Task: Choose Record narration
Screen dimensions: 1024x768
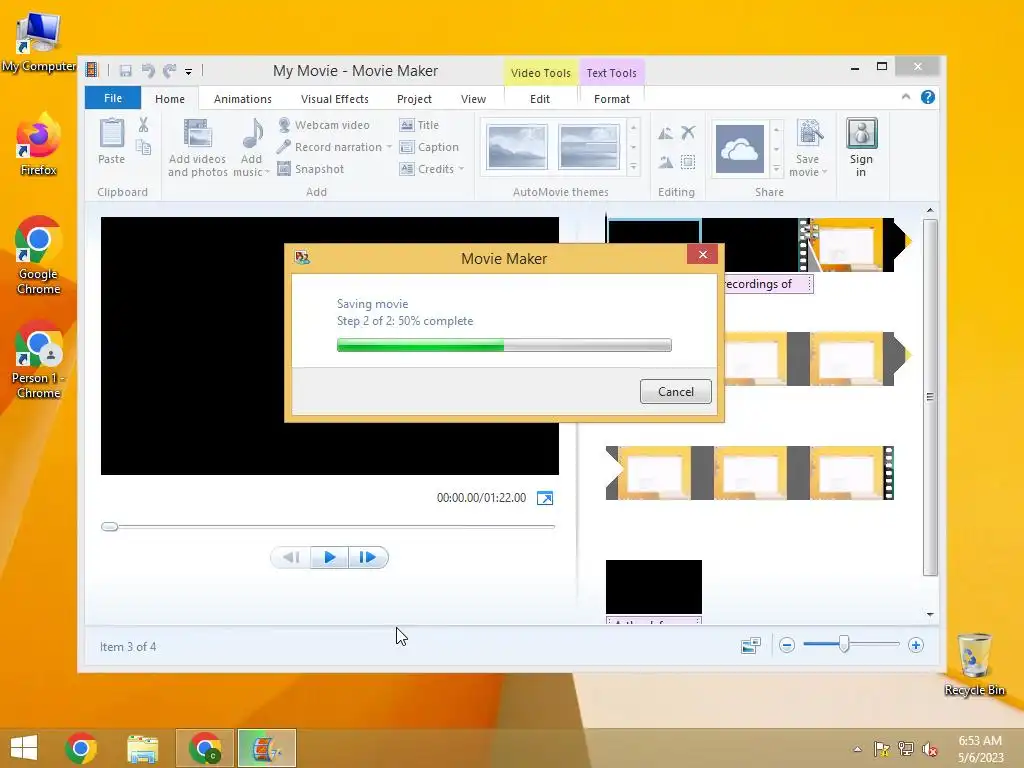Action: point(330,147)
